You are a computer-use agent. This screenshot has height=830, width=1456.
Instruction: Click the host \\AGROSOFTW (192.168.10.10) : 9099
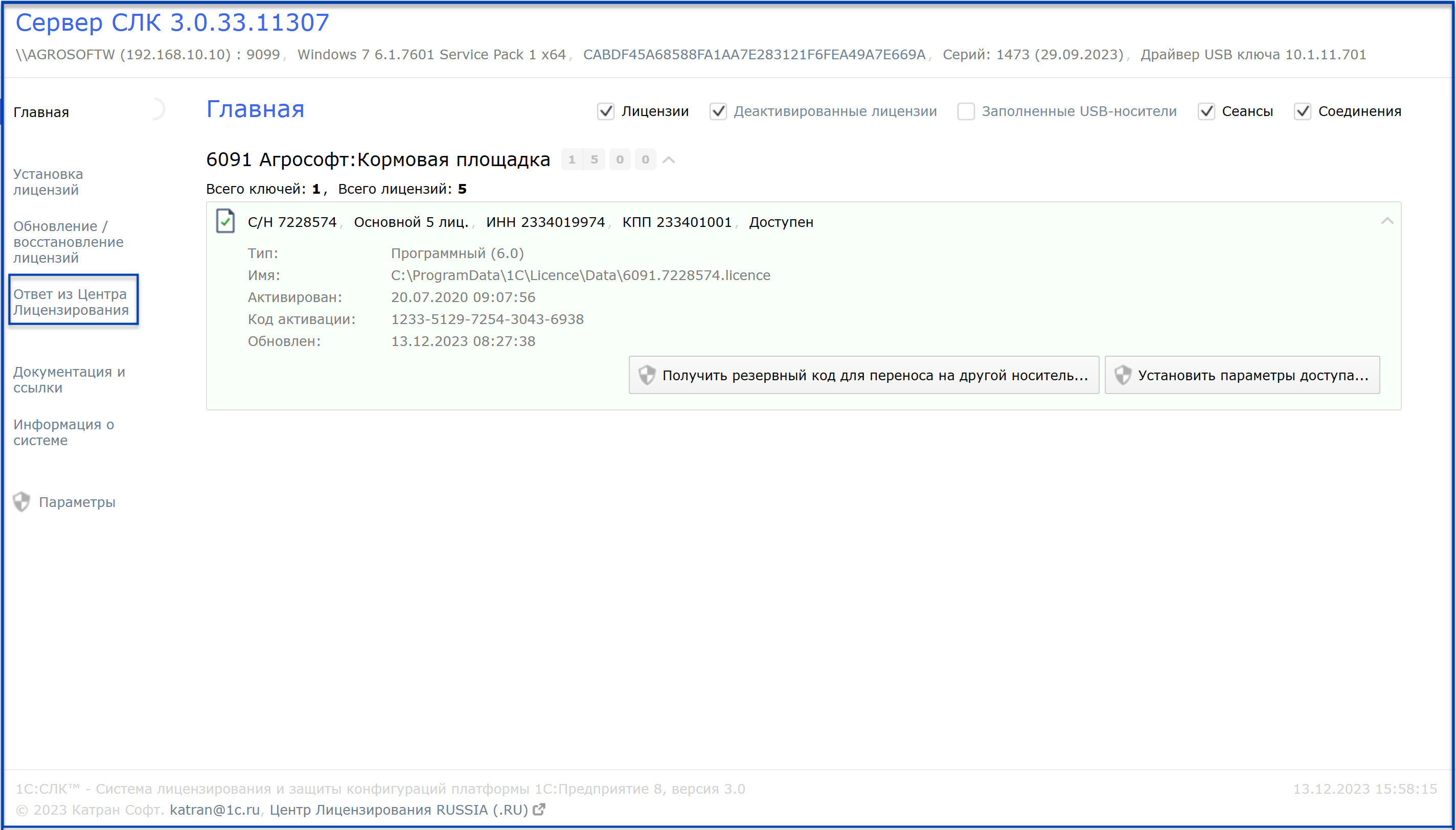[x=148, y=54]
